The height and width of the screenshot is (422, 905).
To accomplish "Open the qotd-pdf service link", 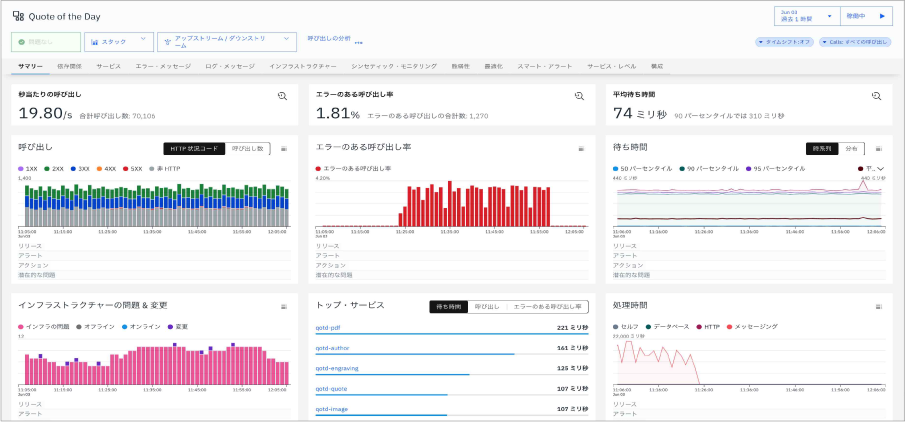I will pos(327,328).
